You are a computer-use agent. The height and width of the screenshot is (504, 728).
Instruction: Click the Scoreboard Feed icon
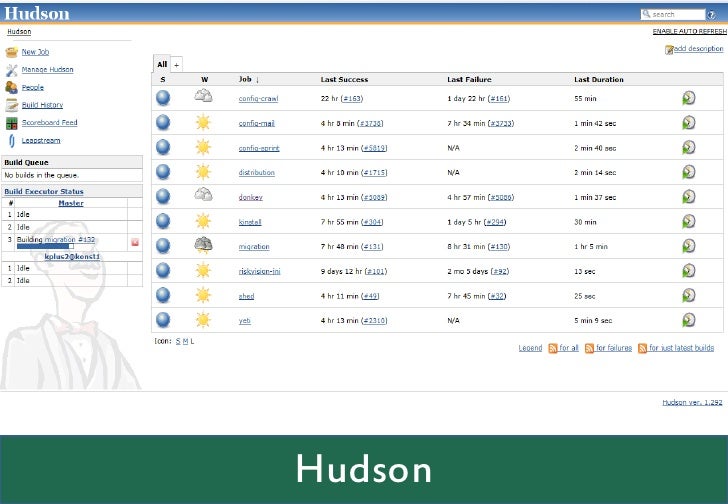click(x=12, y=123)
